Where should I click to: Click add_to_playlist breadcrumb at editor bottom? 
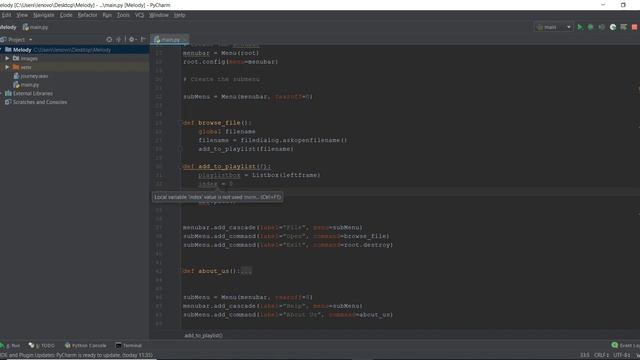pyautogui.click(x=203, y=336)
